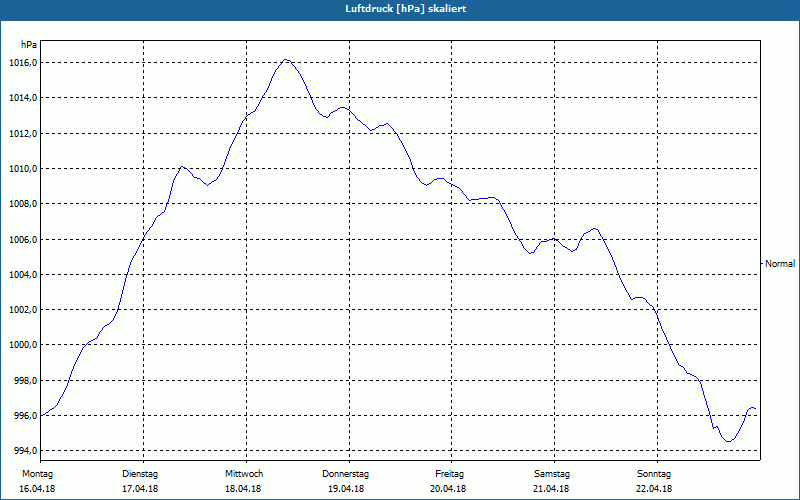Click the date 19.04.18
The image size is (800, 500).
(x=346, y=489)
